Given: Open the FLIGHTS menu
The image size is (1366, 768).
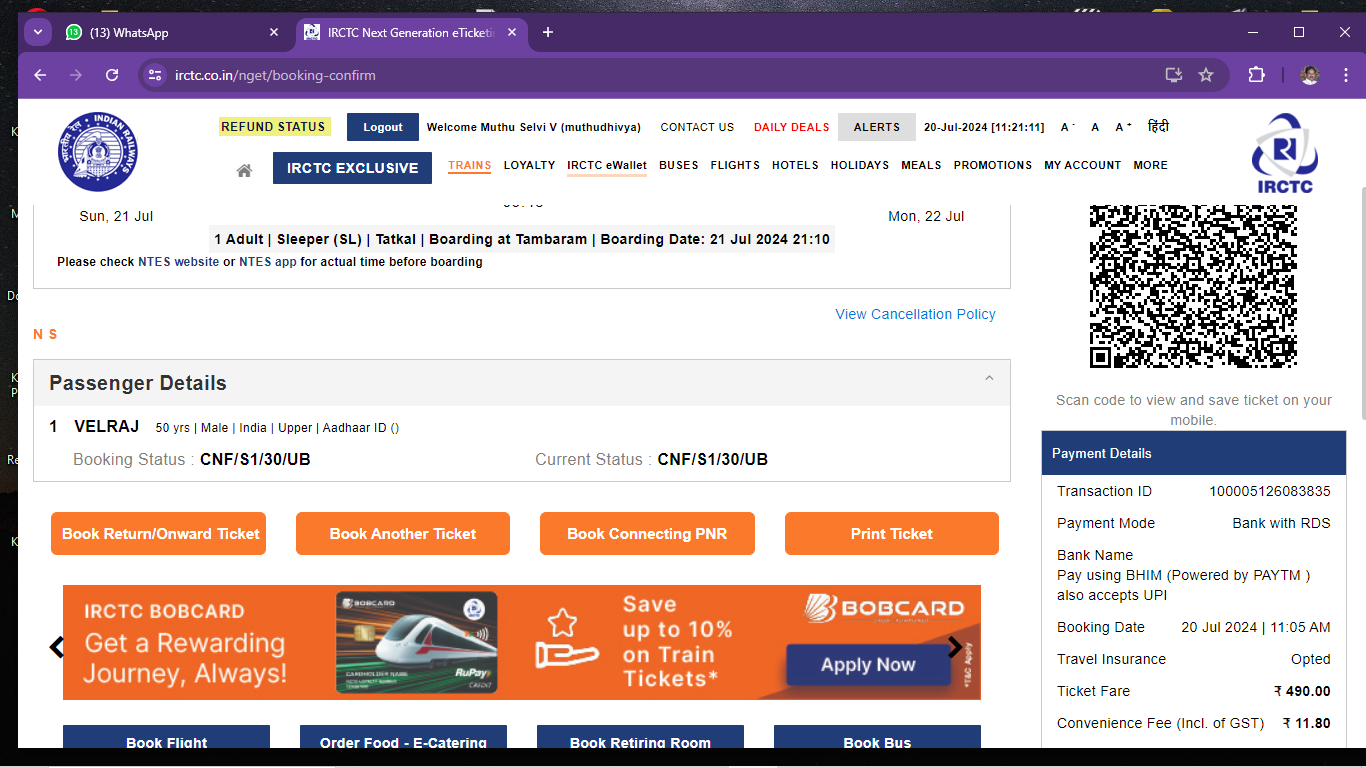Looking at the screenshot, I should (x=735, y=165).
